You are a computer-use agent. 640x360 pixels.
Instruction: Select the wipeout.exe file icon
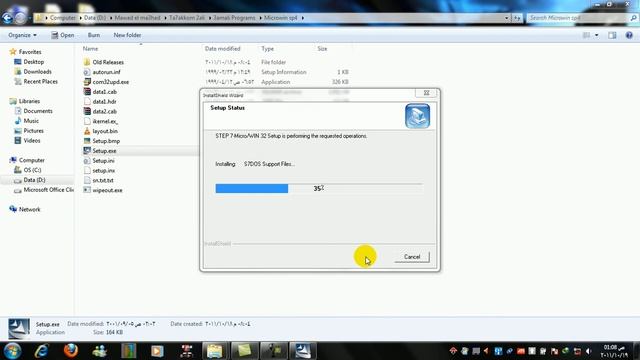click(x=87, y=190)
